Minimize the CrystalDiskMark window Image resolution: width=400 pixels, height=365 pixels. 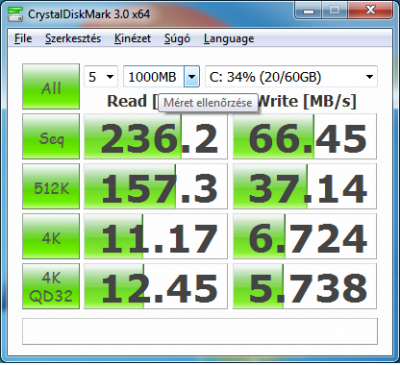click(x=308, y=11)
